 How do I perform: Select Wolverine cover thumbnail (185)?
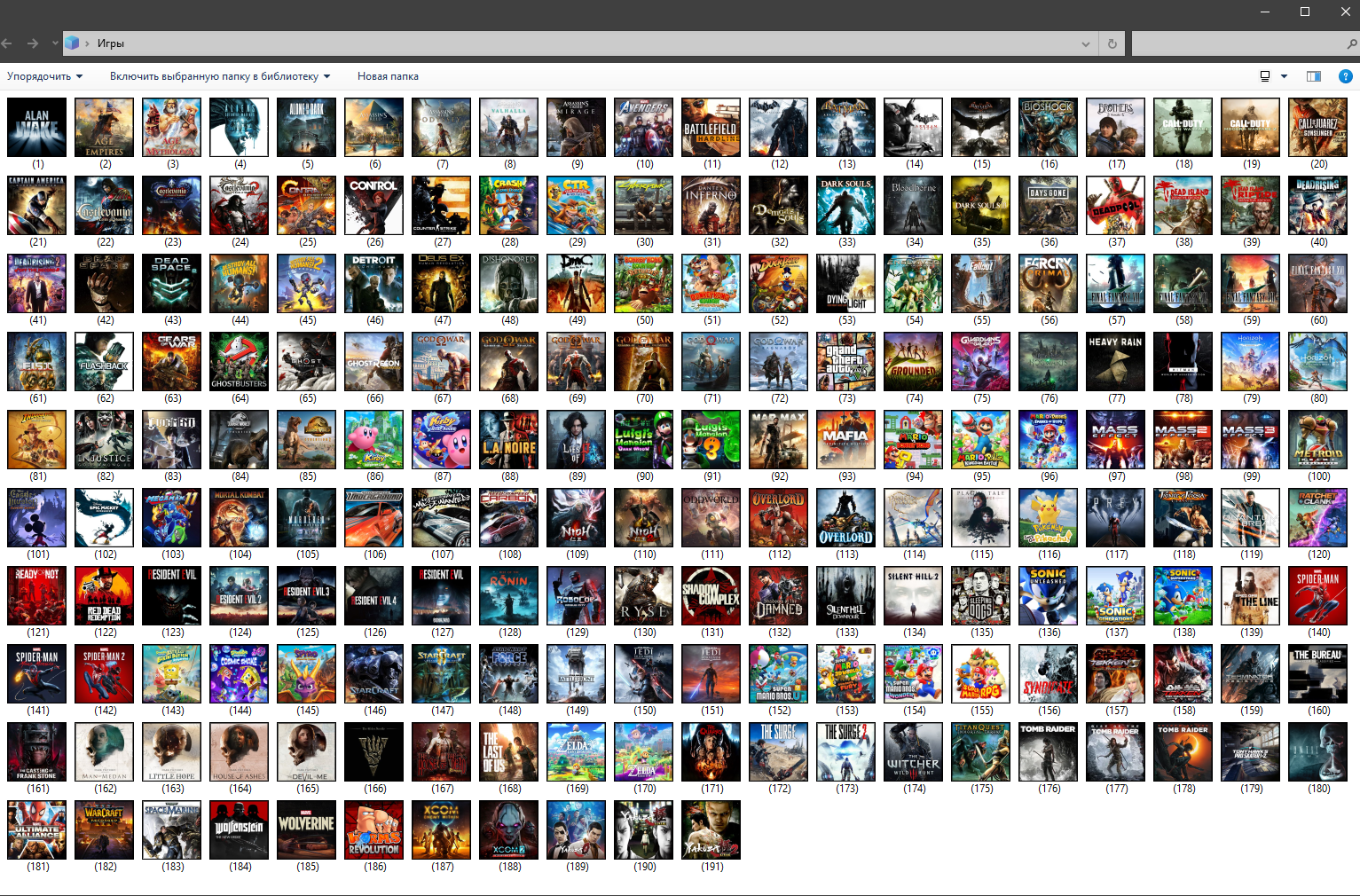click(307, 830)
